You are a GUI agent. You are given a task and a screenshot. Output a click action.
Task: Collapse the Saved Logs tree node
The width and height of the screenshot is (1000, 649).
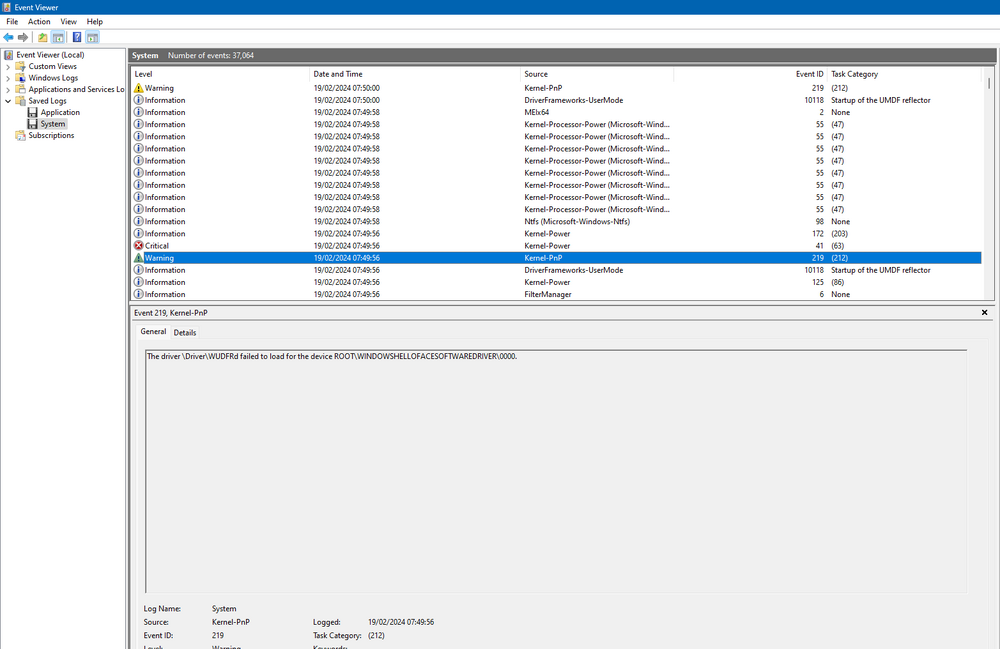pyautogui.click(x=8, y=101)
